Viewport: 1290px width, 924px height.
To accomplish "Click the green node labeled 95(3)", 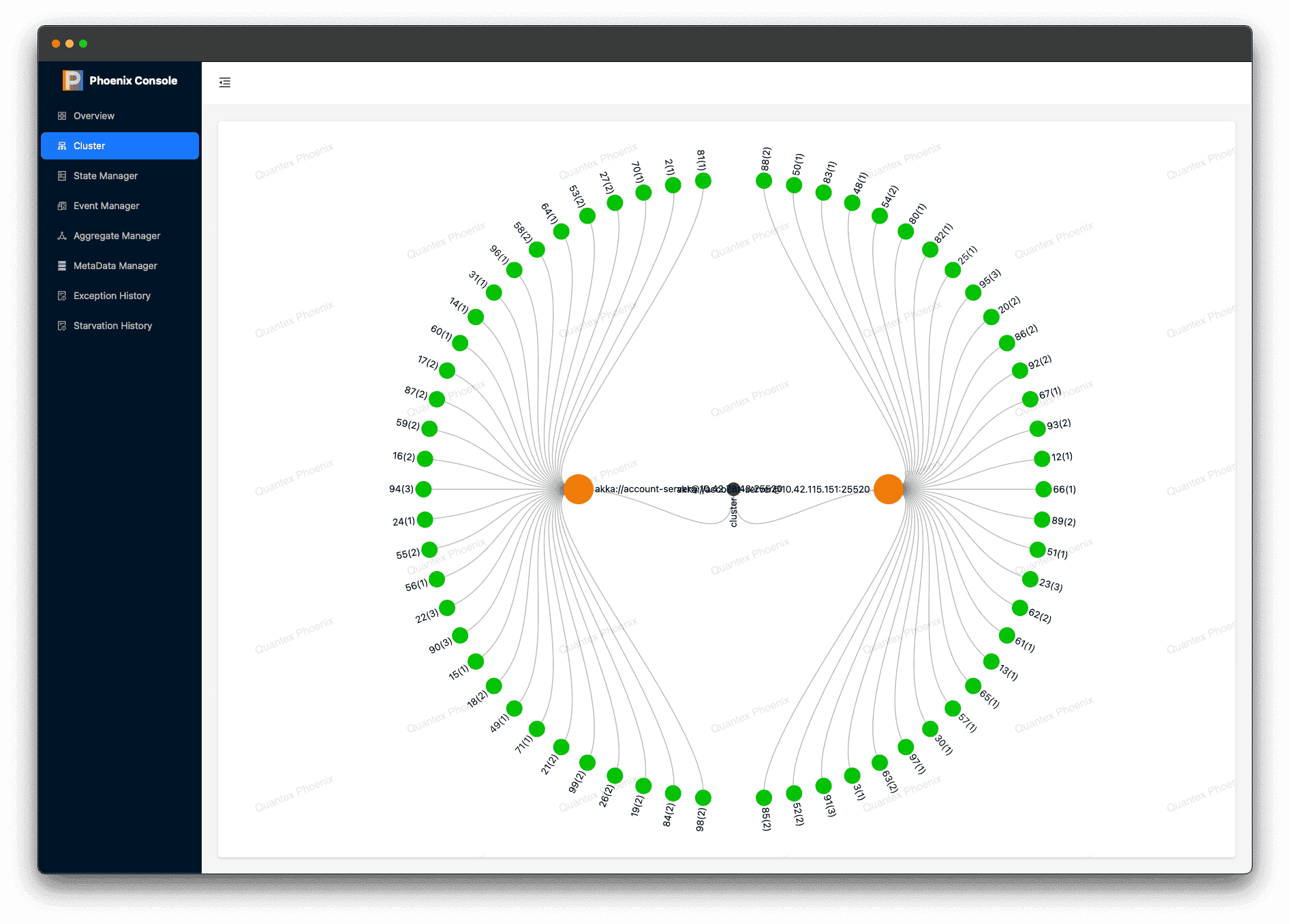I will coord(973,293).
